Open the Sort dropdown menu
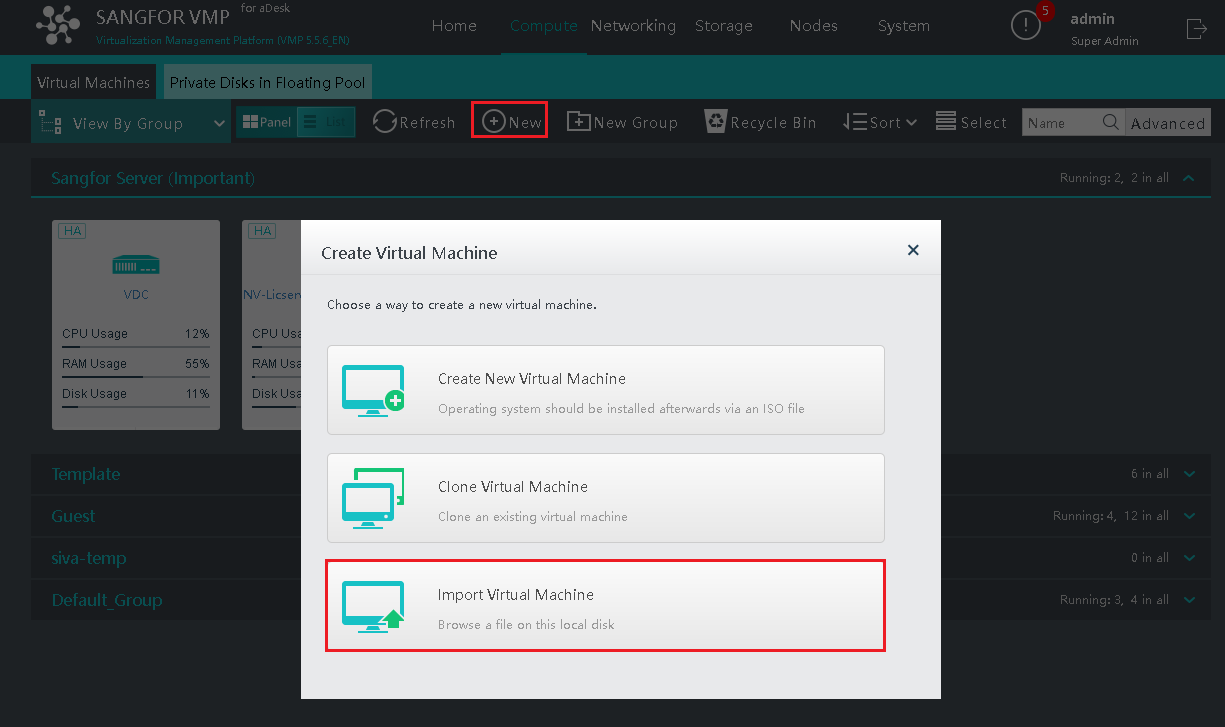The height and width of the screenshot is (727, 1225). point(880,122)
